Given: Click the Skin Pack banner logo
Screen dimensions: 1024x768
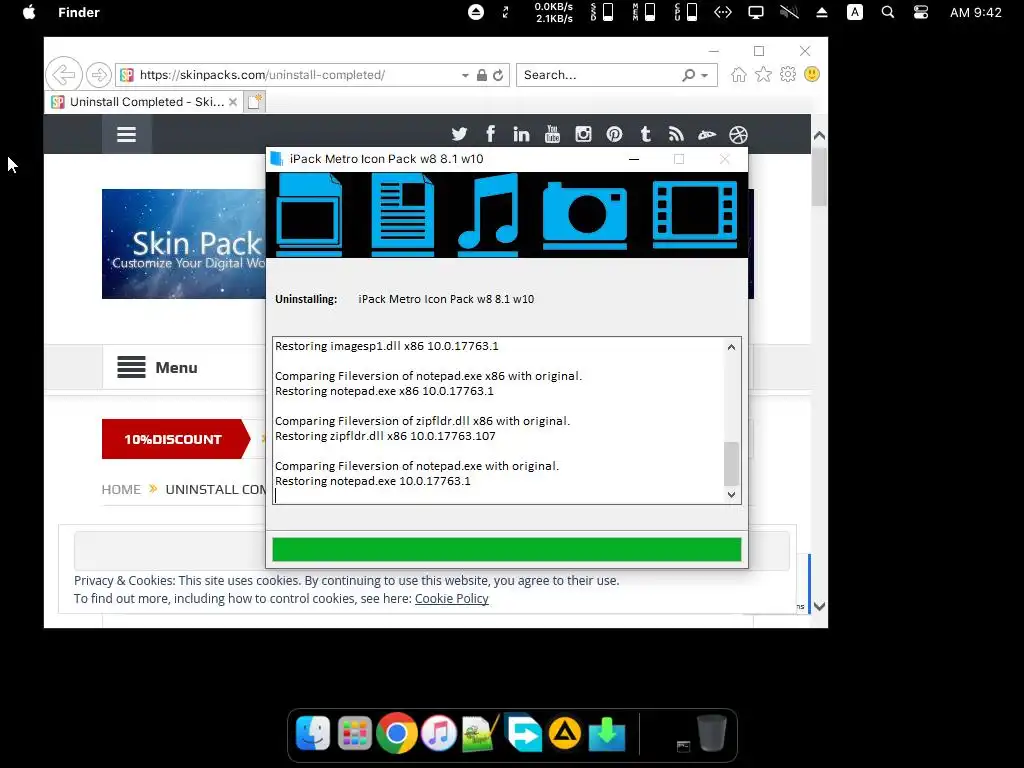Looking at the screenshot, I should [184, 244].
